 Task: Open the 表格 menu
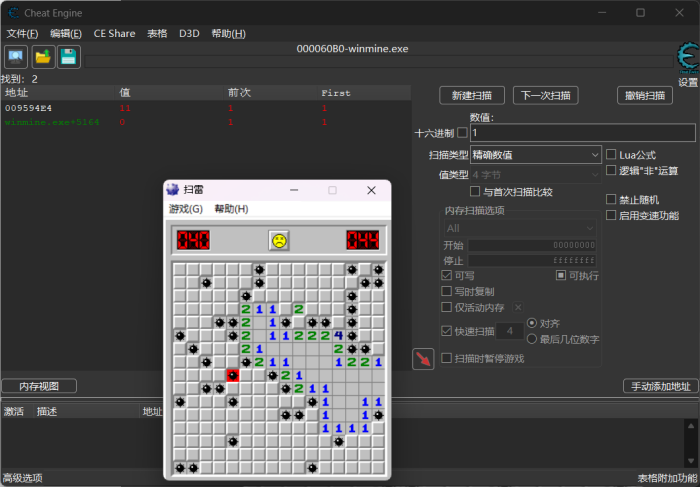[x=157, y=33]
